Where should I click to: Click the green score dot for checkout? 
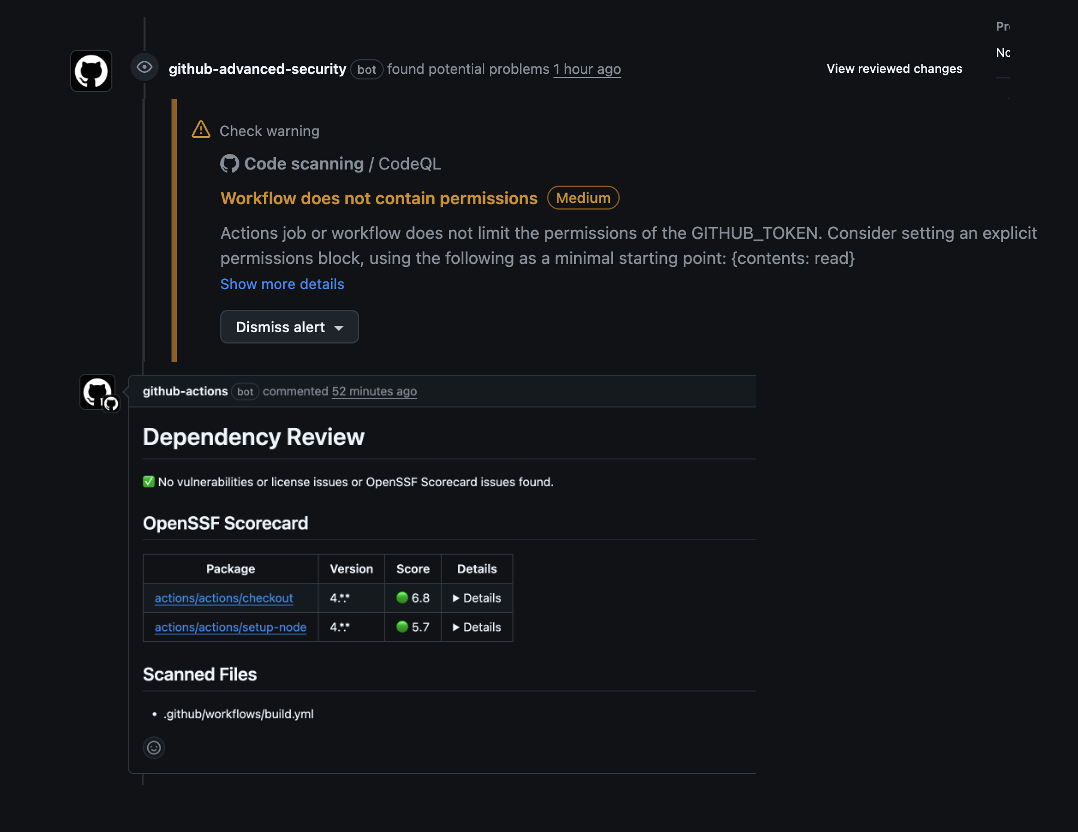pyautogui.click(x=402, y=598)
